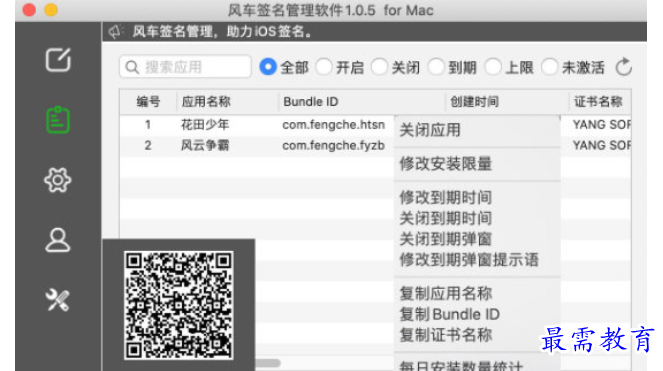This screenshot has height=371, width=663.
Task: Select the 风云争霸 app row
Action: click(205, 146)
